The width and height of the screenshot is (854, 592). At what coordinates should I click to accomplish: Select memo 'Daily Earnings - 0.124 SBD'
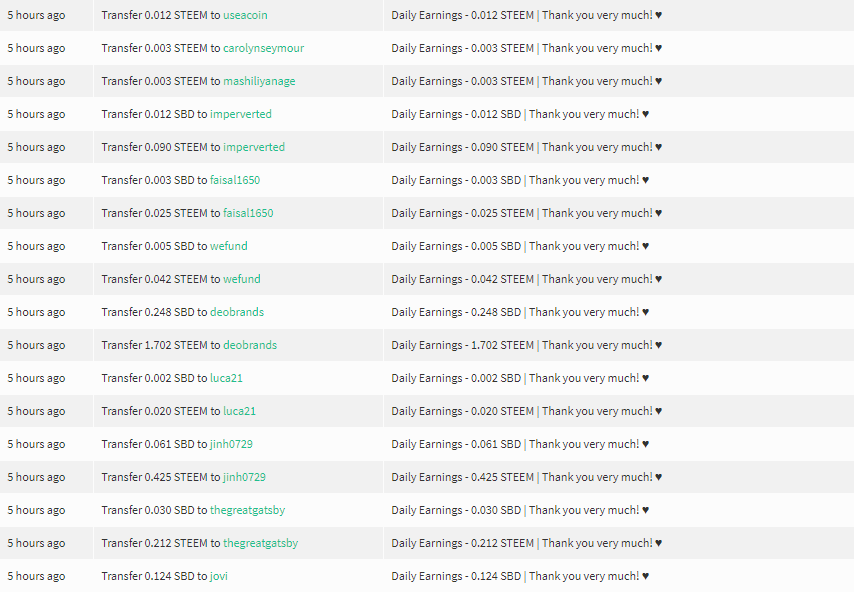coord(456,576)
